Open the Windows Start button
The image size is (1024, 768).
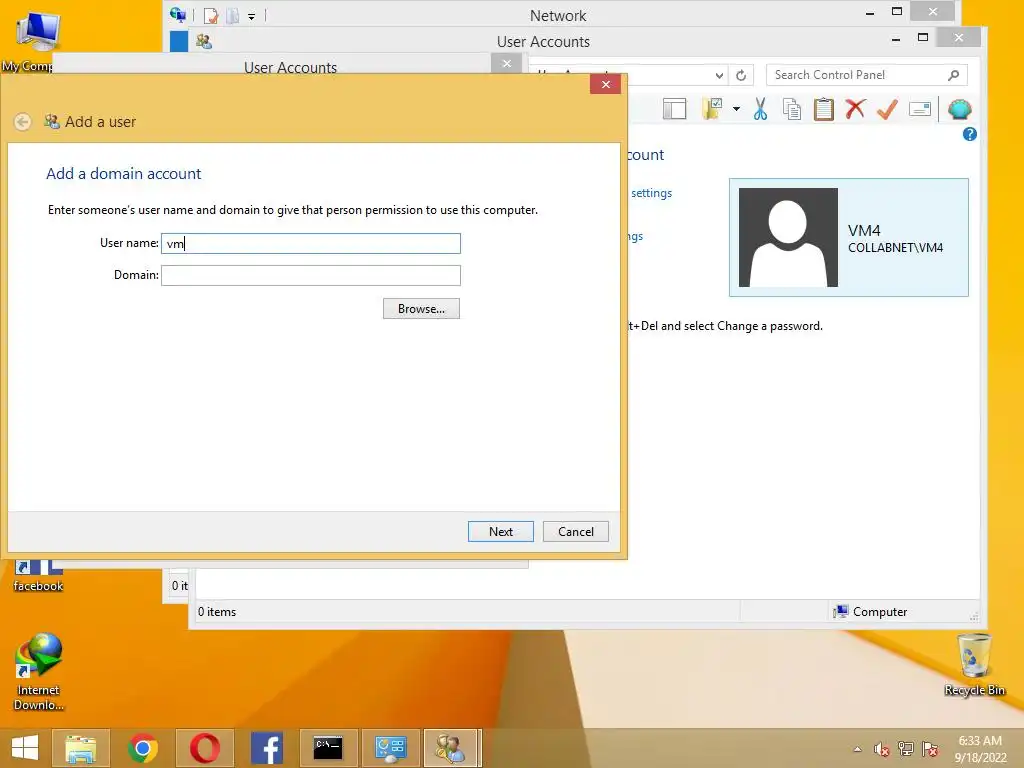(x=25, y=748)
